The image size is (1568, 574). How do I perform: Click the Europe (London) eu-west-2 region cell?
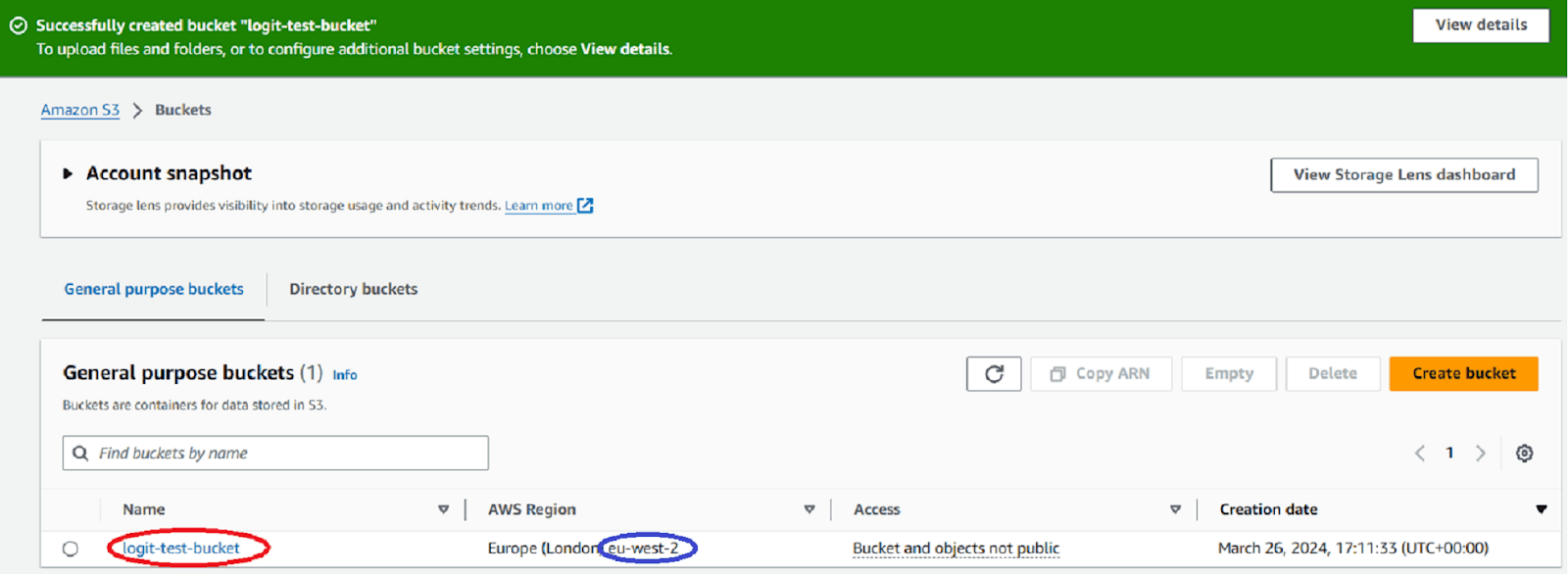(583, 549)
